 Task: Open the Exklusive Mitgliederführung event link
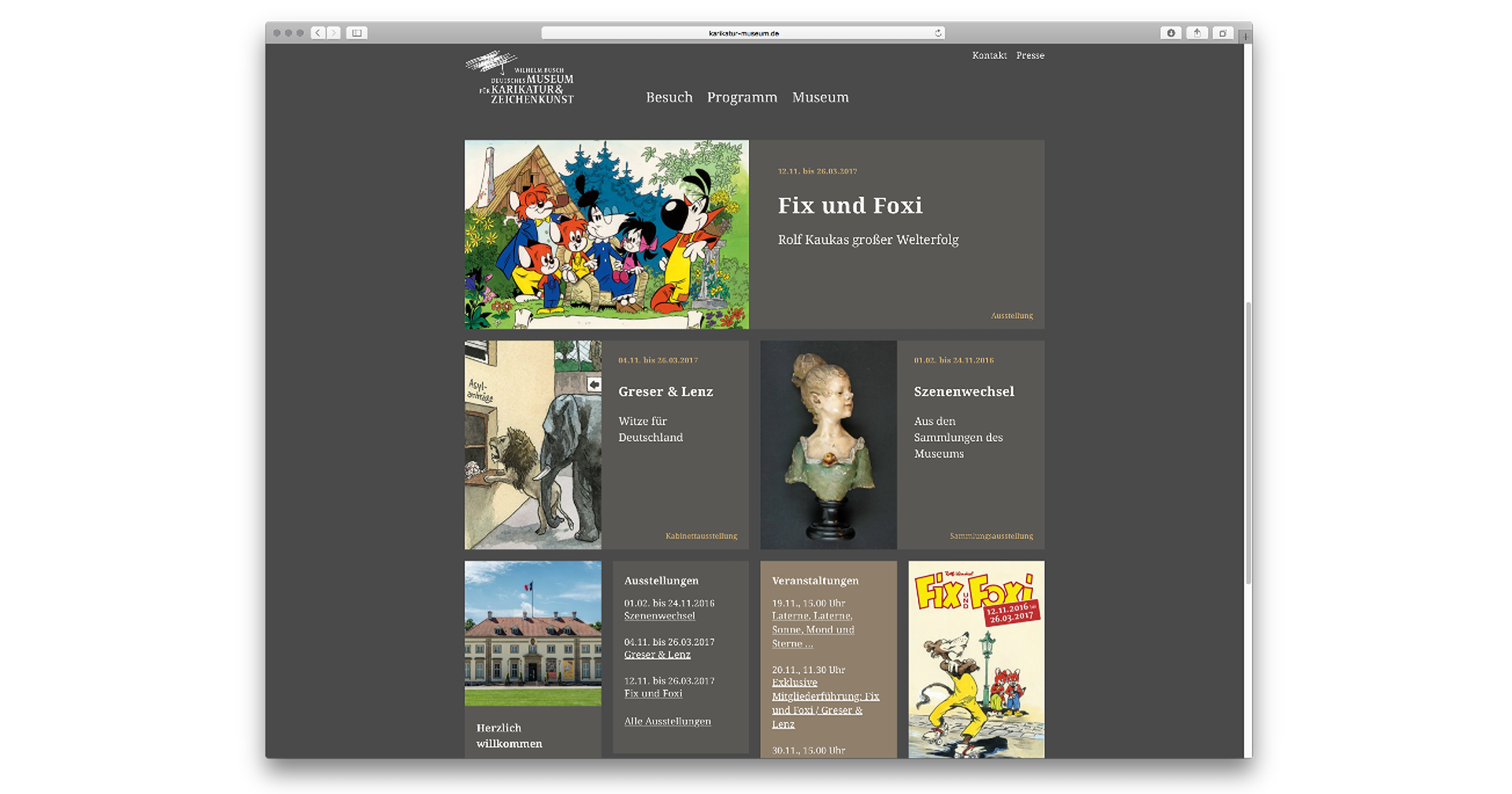coord(825,703)
